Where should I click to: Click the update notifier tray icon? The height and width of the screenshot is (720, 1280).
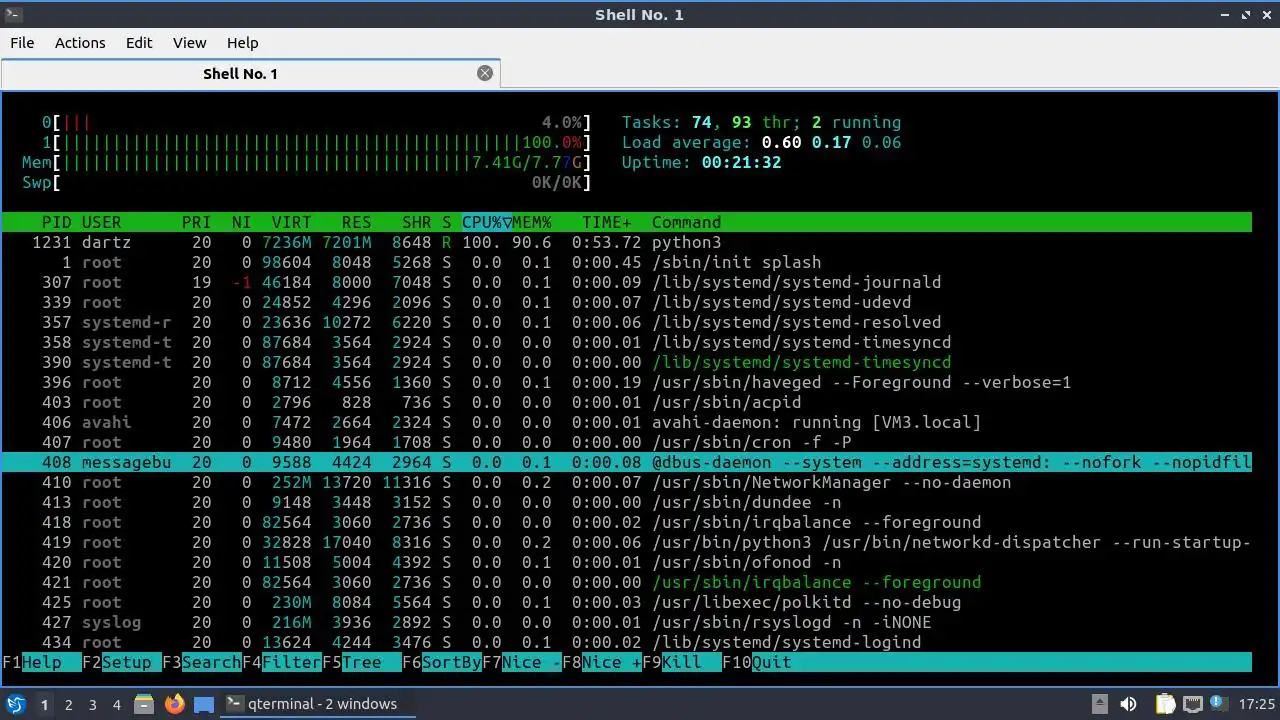coord(1219,704)
